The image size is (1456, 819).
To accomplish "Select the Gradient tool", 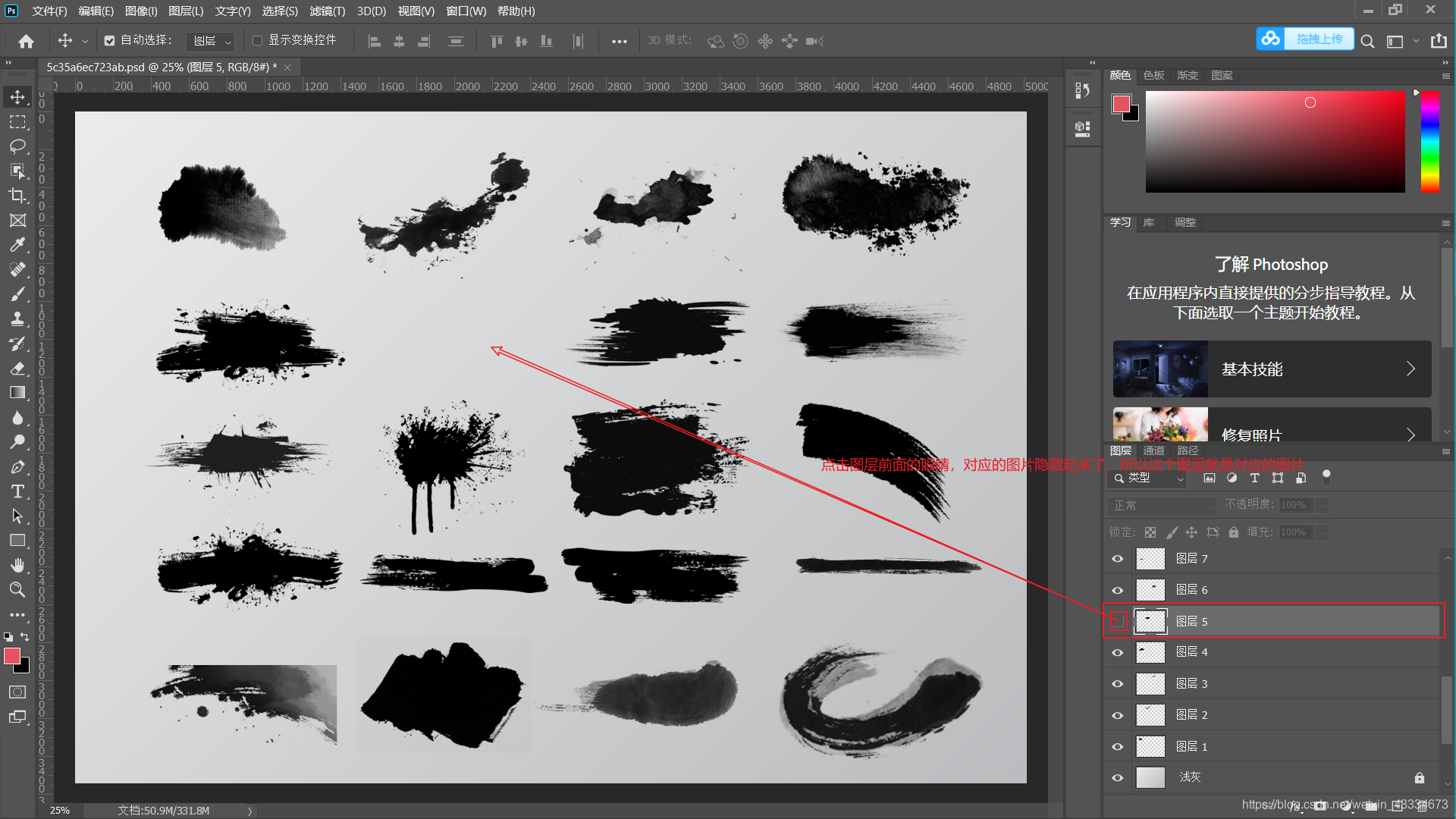I will [17, 393].
